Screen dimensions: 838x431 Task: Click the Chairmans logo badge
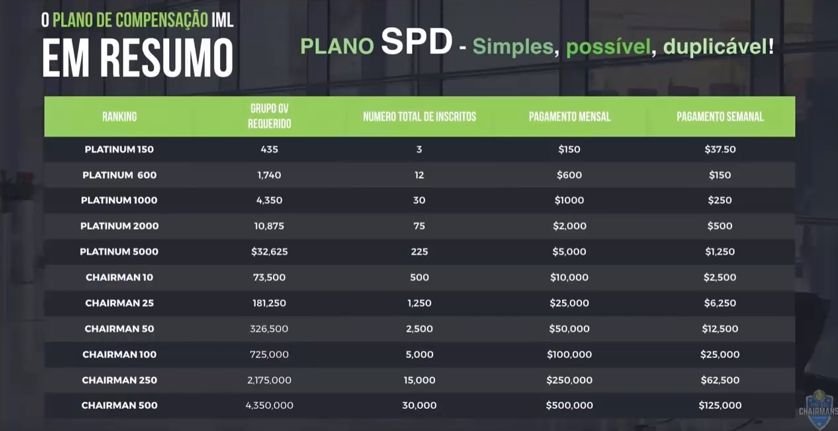[819, 407]
